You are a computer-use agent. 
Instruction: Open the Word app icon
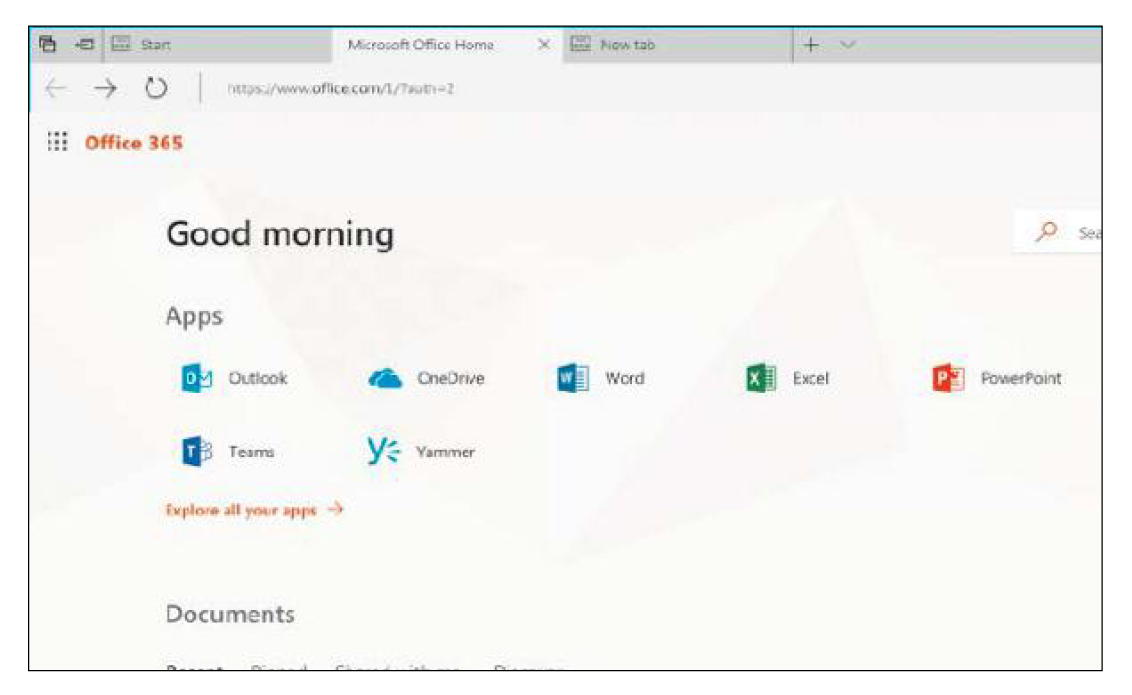pyautogui.click(x=573, y=378)
